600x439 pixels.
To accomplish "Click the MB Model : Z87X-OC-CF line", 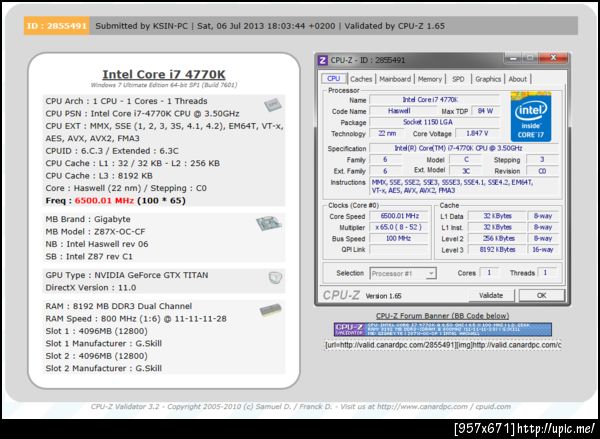I will (x=95, y=232).
